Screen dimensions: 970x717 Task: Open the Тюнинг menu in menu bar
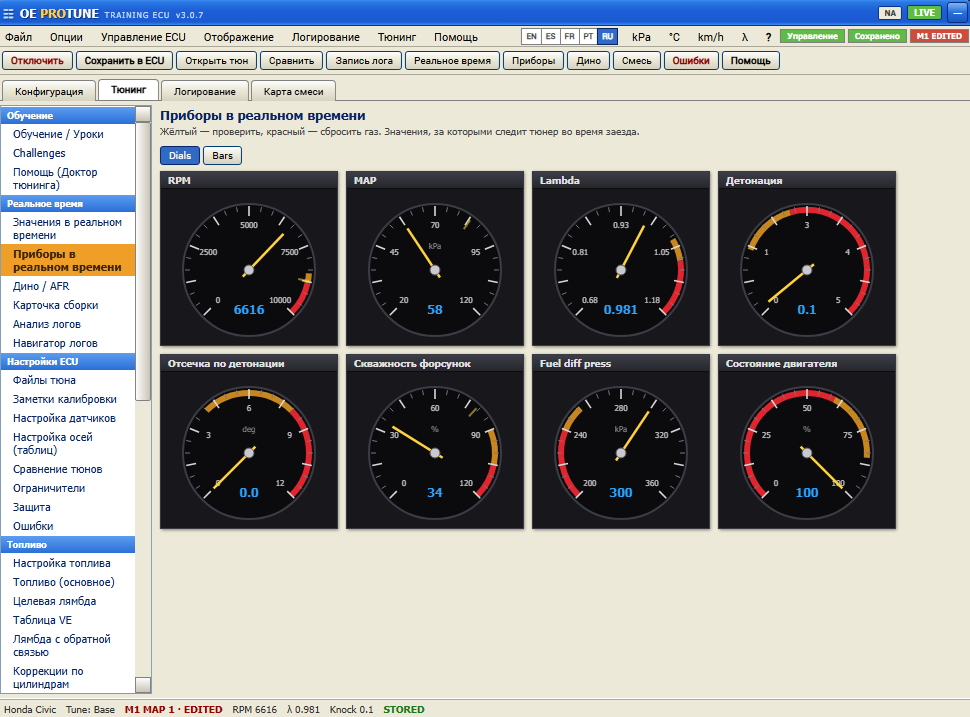click(397, 37)
